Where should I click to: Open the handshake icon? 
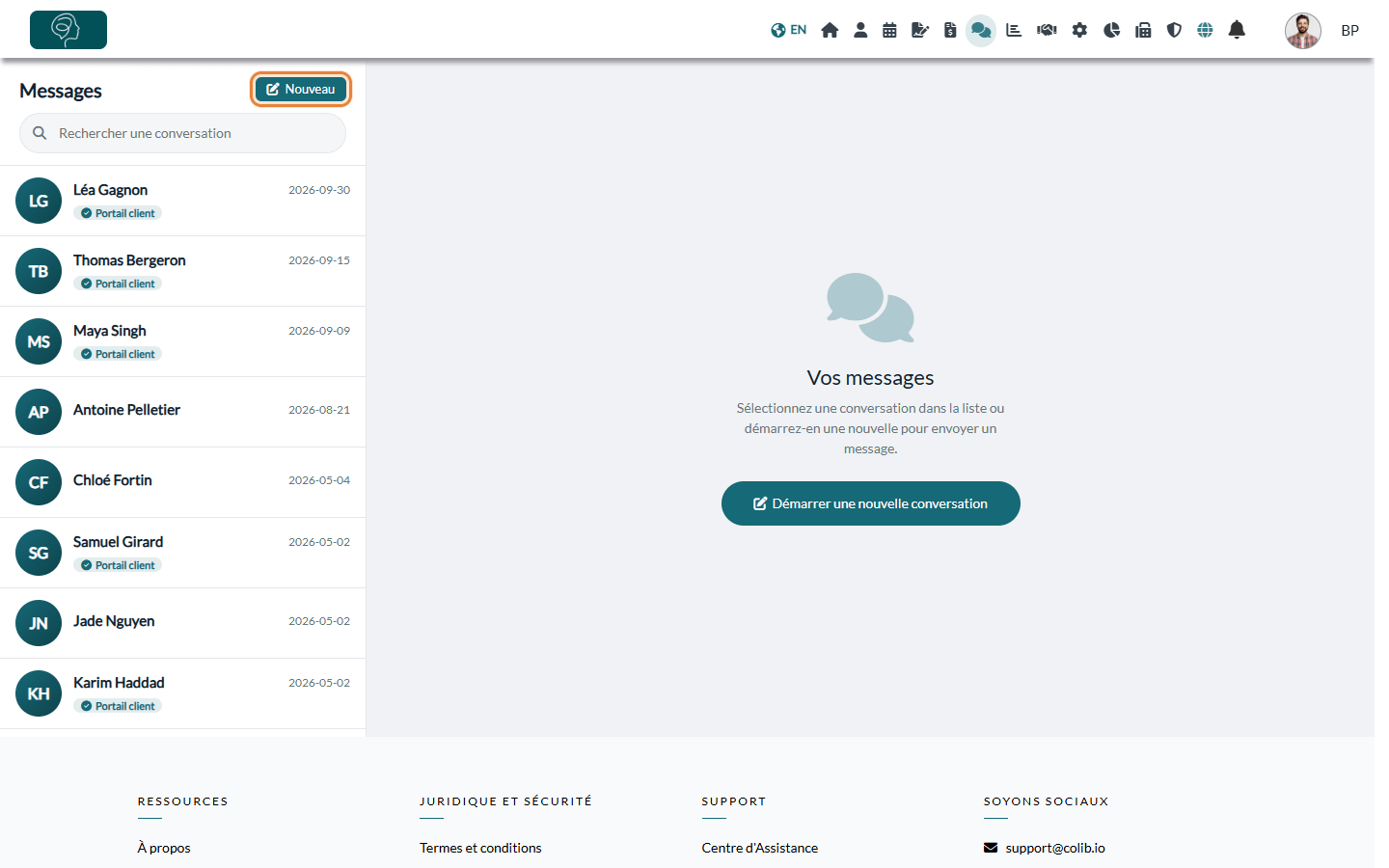(1047, 30)
